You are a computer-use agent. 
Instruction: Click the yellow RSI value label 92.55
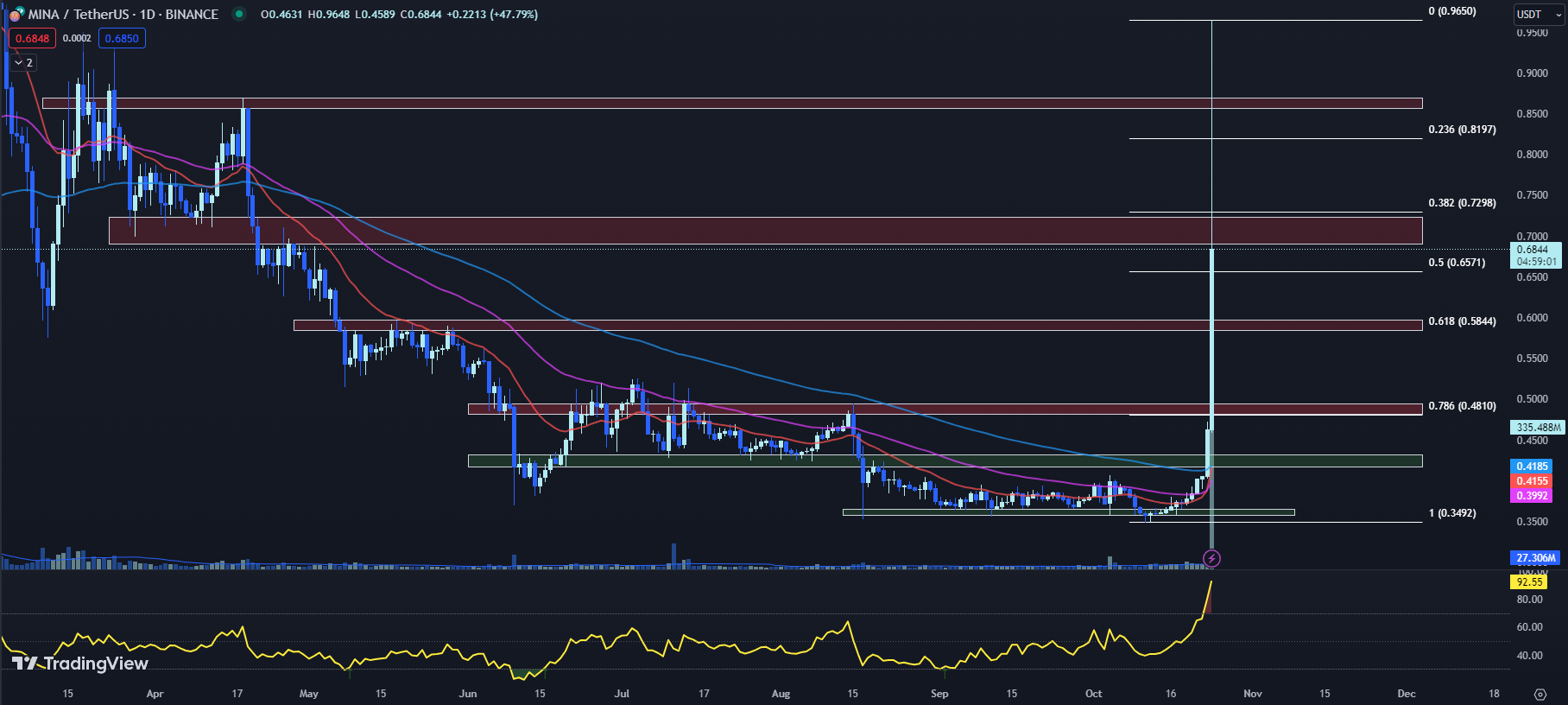[x=1529, y=582]
